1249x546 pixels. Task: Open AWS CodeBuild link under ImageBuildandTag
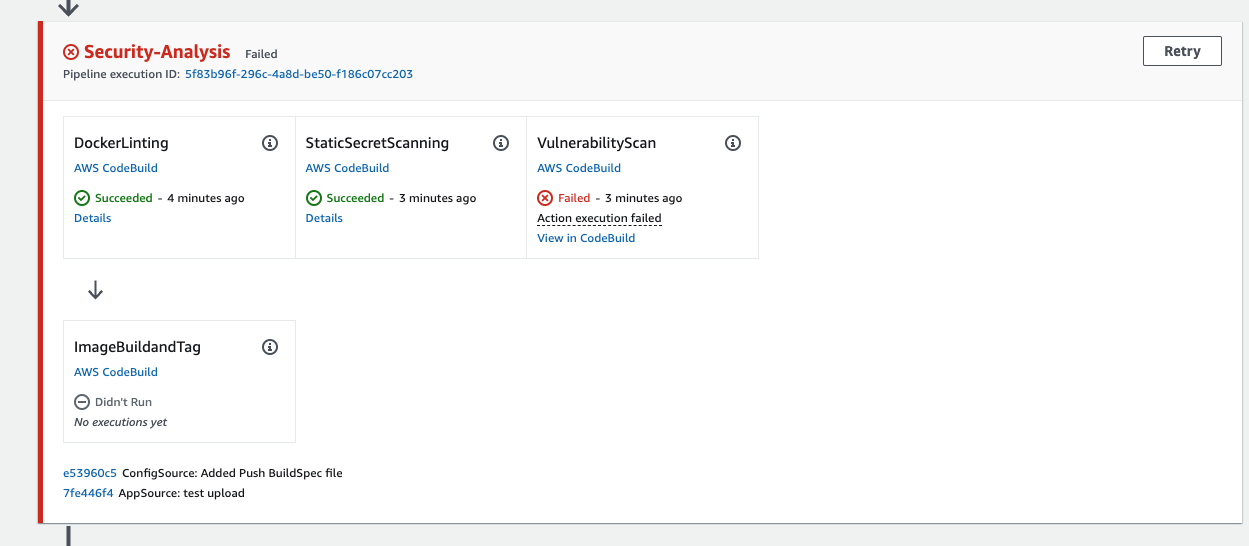[116, 372]
